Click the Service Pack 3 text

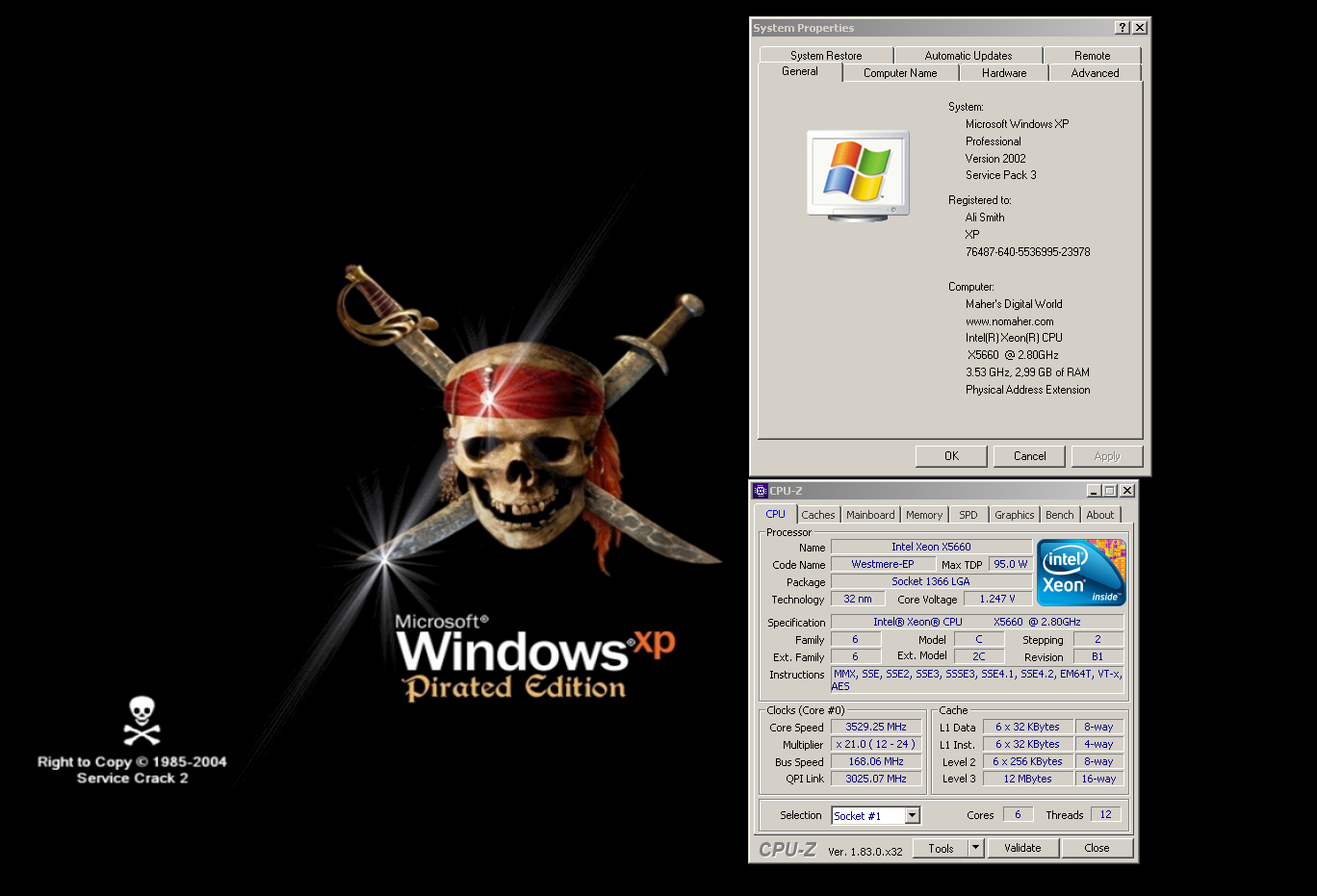coord(1001,175)
